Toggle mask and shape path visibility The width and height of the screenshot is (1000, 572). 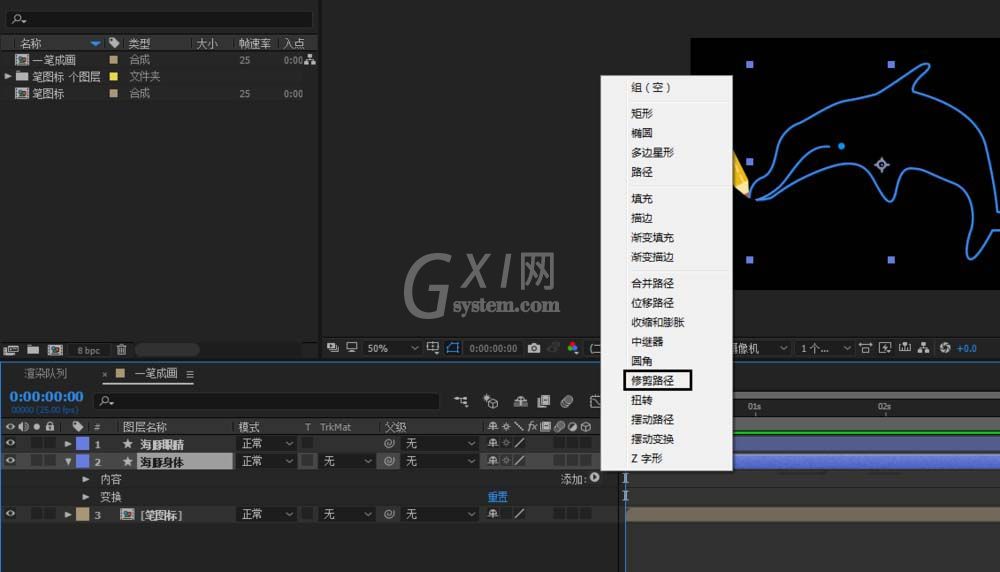pyautogui.click(x=453, y=348)
